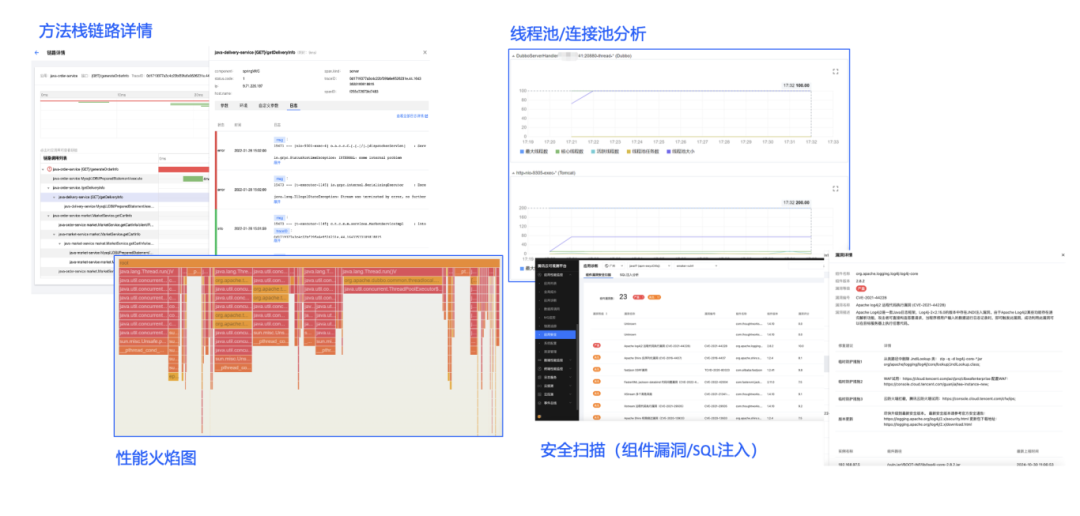1080x516 pixels.
Task: Open the logging.apache.org log4j security.html link
Action: tap(928, 418)
